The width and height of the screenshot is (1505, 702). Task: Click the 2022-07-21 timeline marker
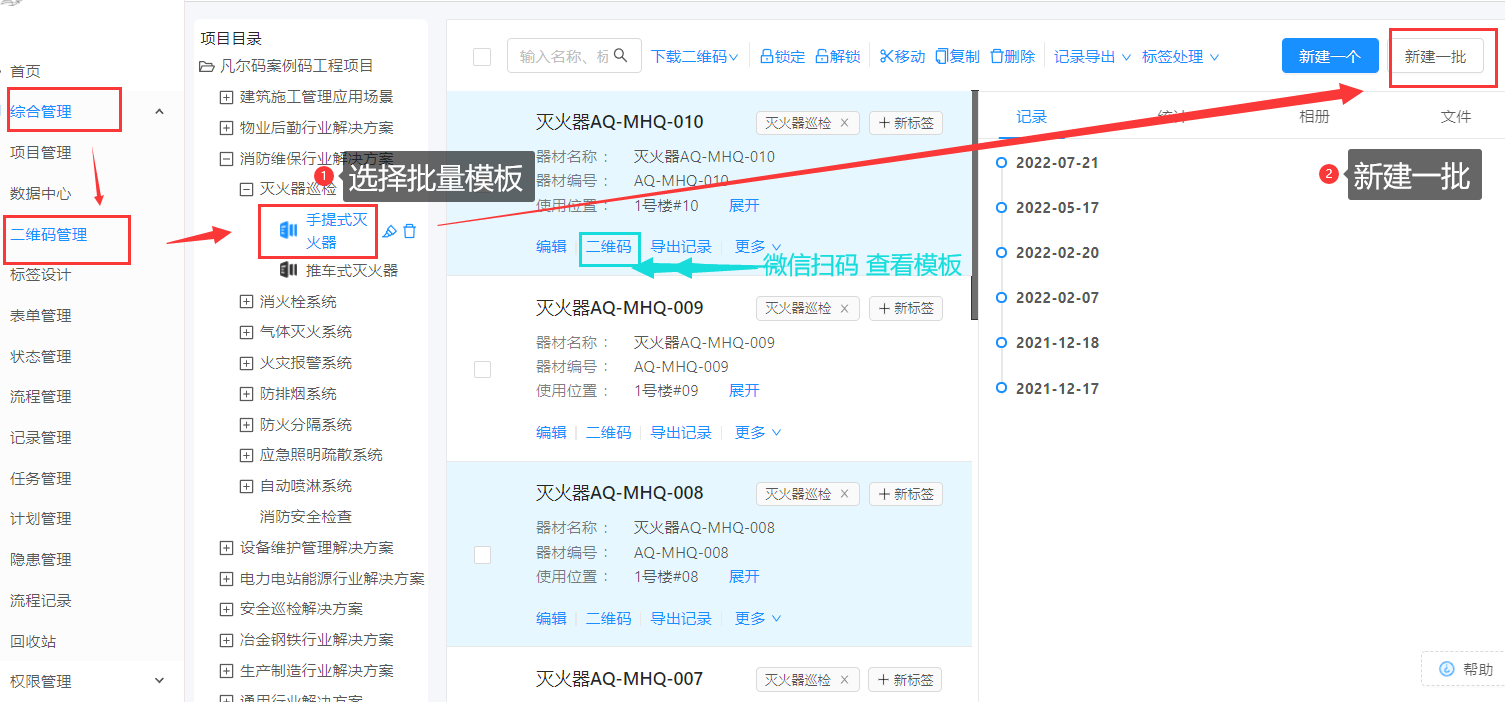[1001, 163]
